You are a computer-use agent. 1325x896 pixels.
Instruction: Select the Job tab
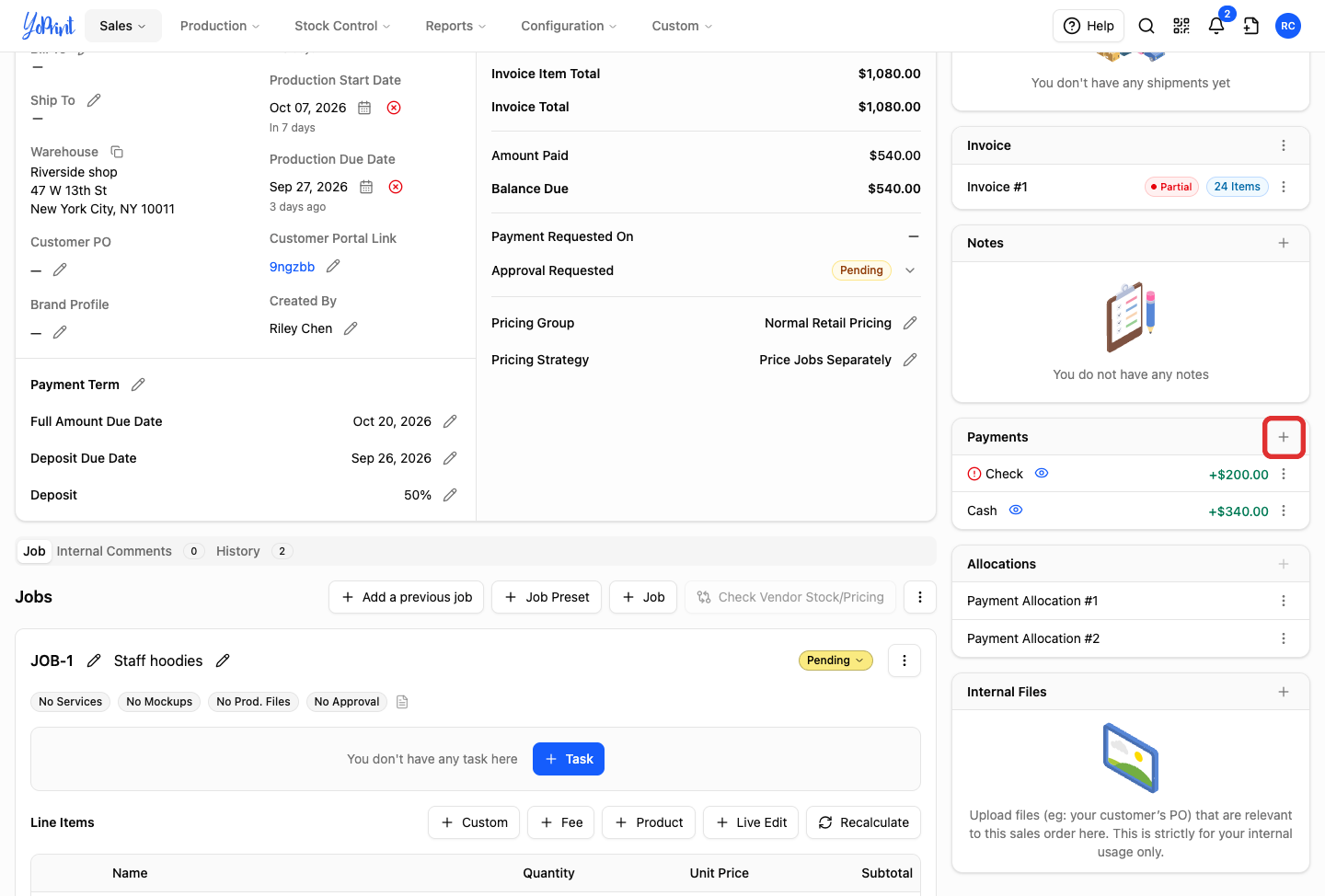[34, 551]
